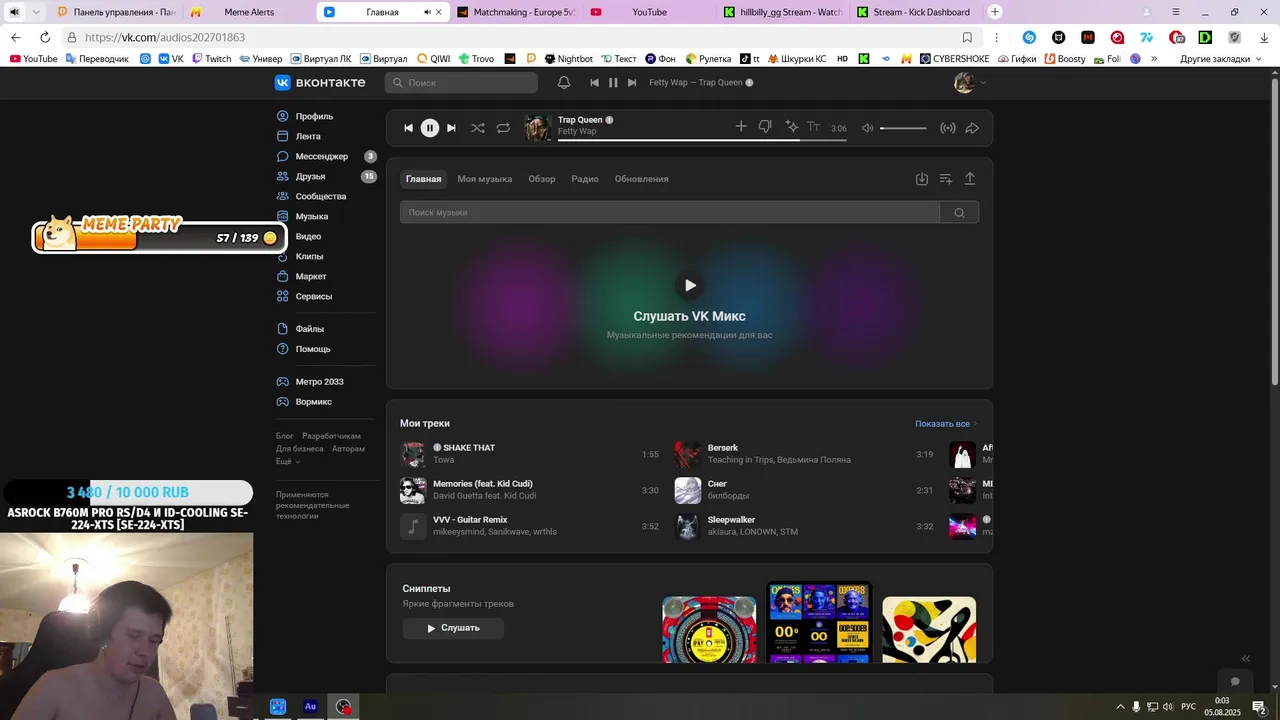Viewport: 1280px width, 720px height.
Task: Open the Shazam browser extension
Action: (1029, 37)
